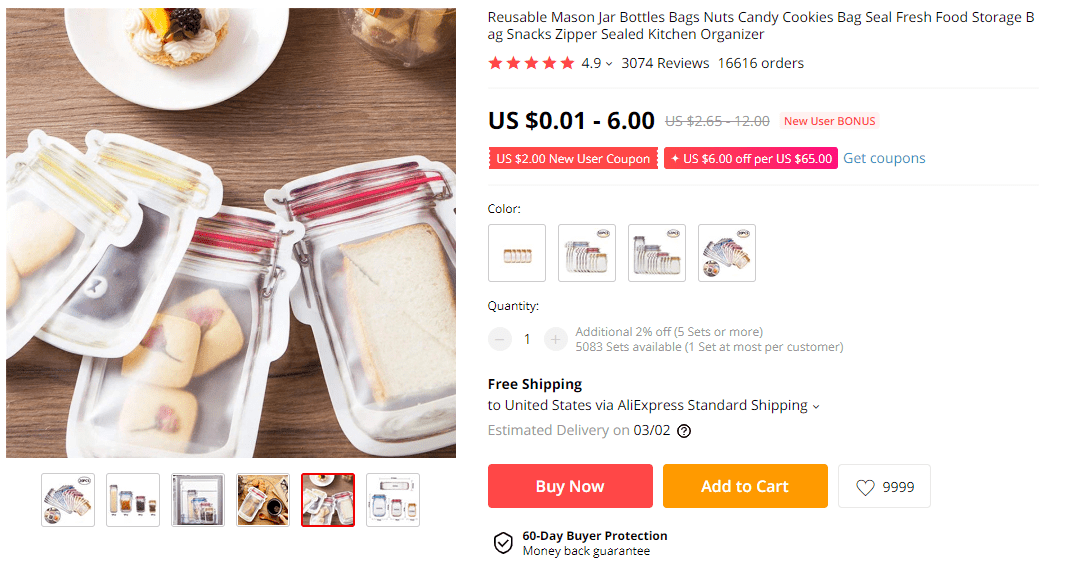Increase quantity with the plus button
Screen dimensions: 1065x565
[x=556, y=339]
